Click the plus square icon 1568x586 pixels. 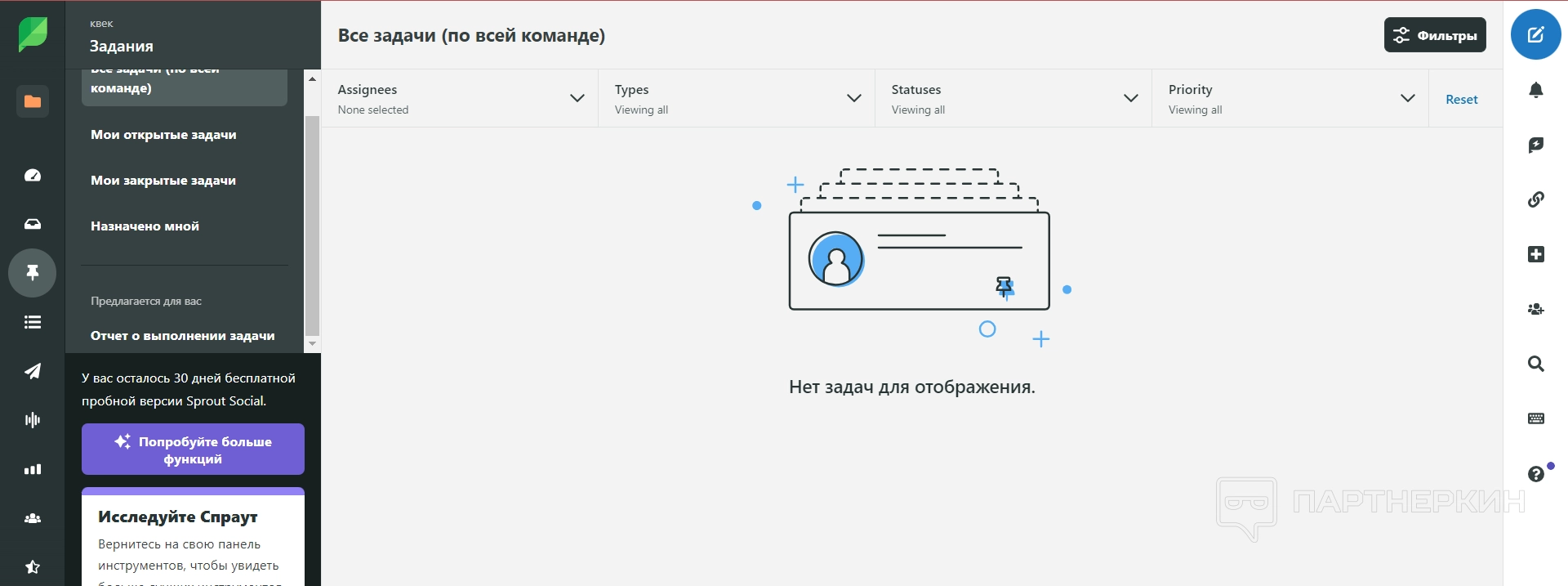[x=1535, y=254]
